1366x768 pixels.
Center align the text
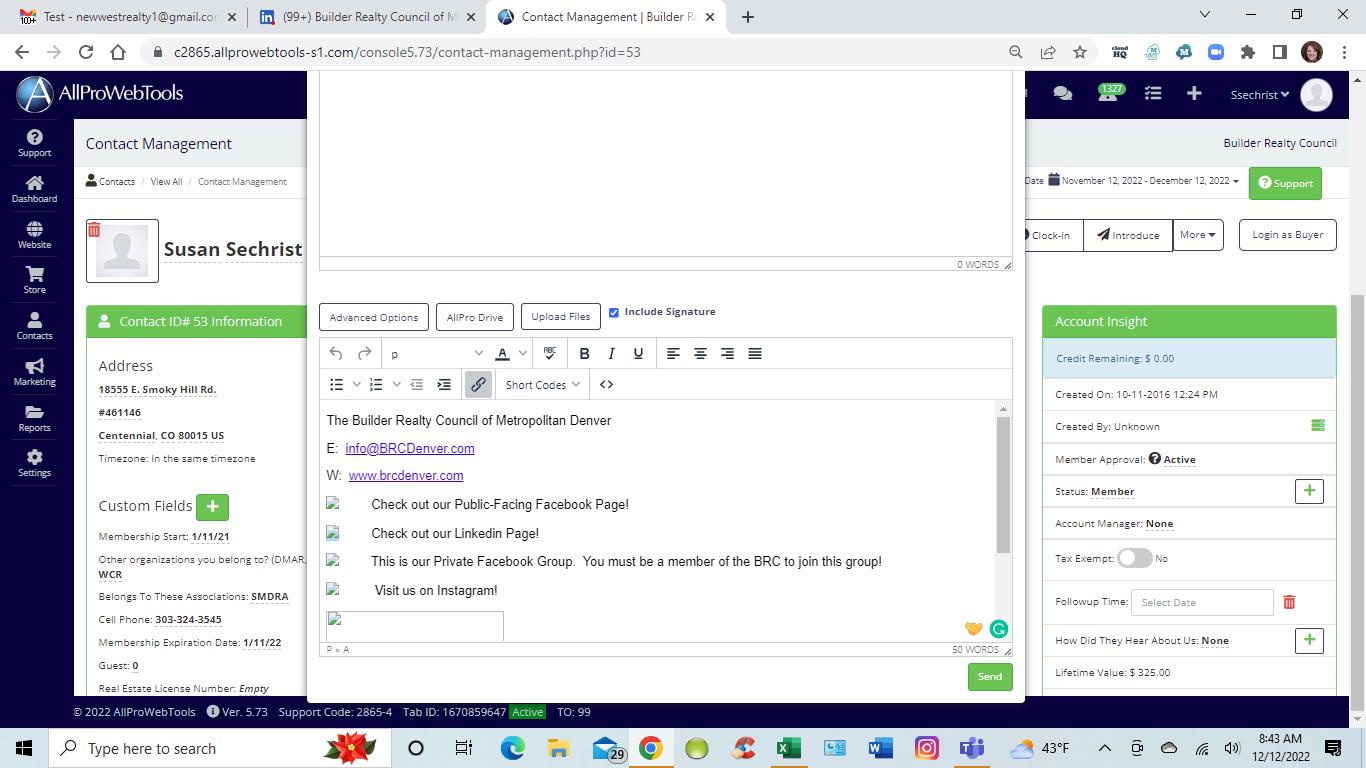click(x=700, y=353)
